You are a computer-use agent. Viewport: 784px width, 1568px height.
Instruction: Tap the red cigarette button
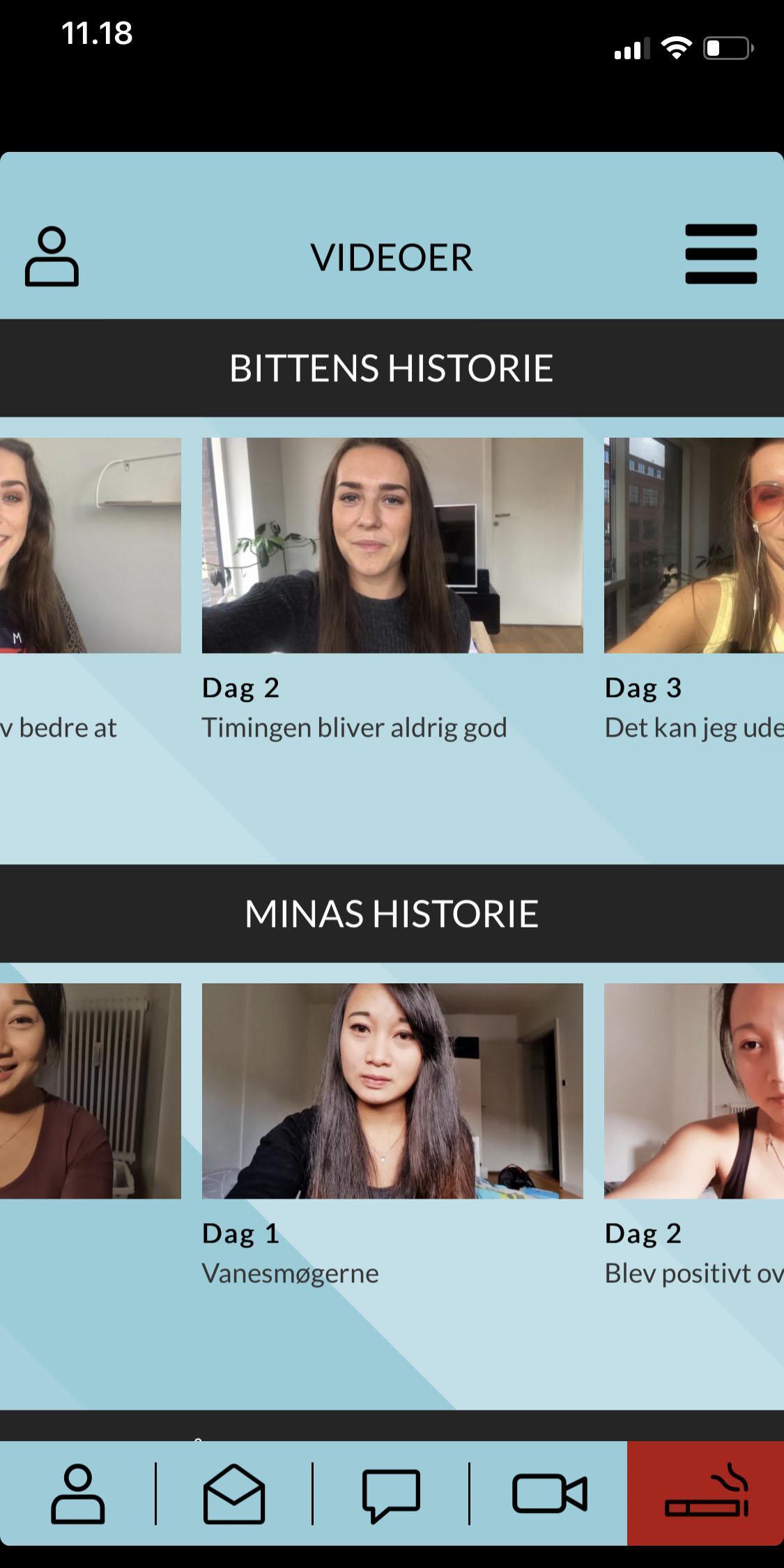[x=705, y=1493]
